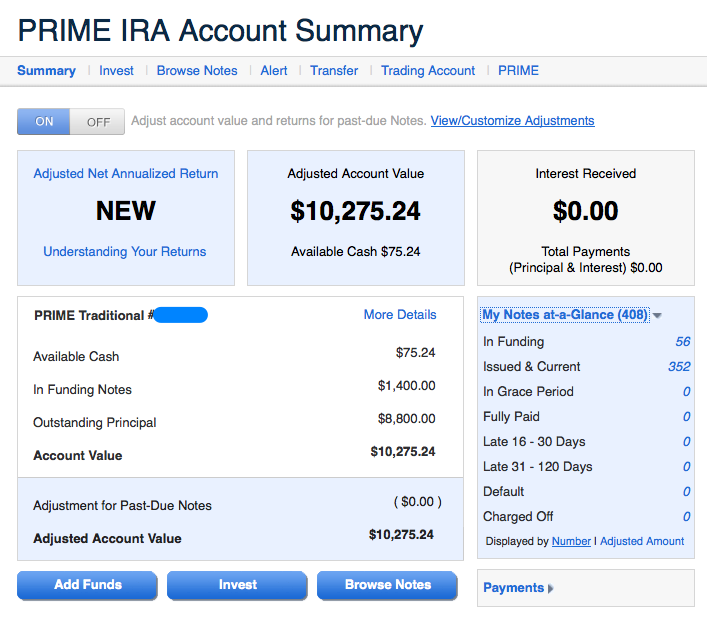707x618 pixels.
Task: Select Outstanding Principal amount $8,800.00
Action: coord(407,419)
